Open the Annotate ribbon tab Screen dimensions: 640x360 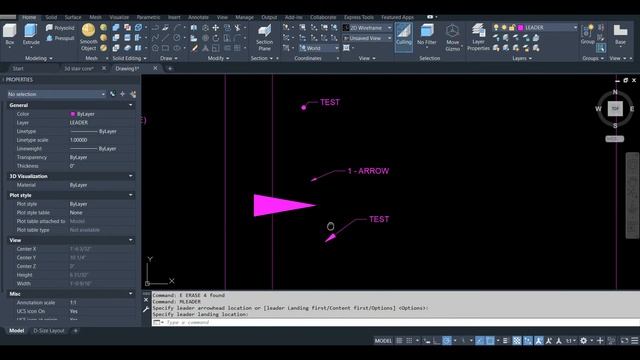tap(198, 17)
